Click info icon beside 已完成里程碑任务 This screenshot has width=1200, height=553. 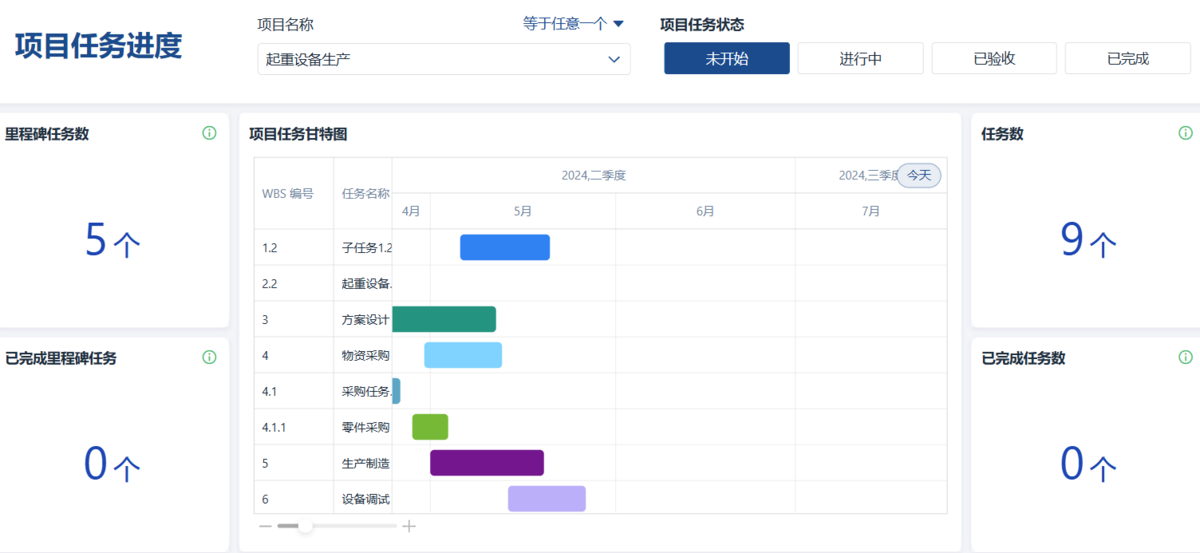click(x=209, y=357)
